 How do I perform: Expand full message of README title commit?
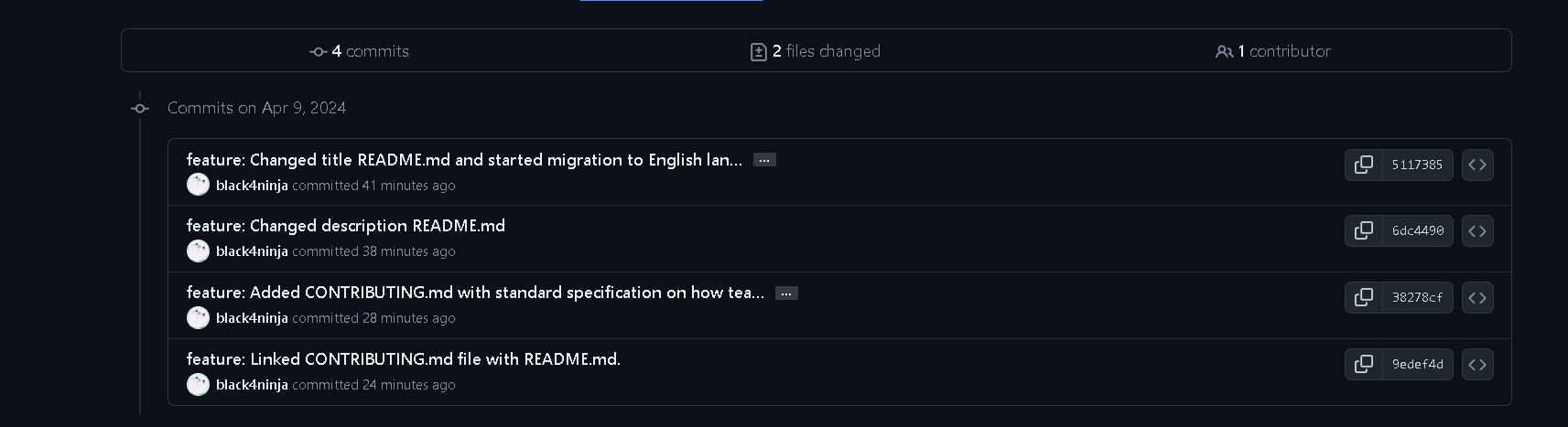764,160
